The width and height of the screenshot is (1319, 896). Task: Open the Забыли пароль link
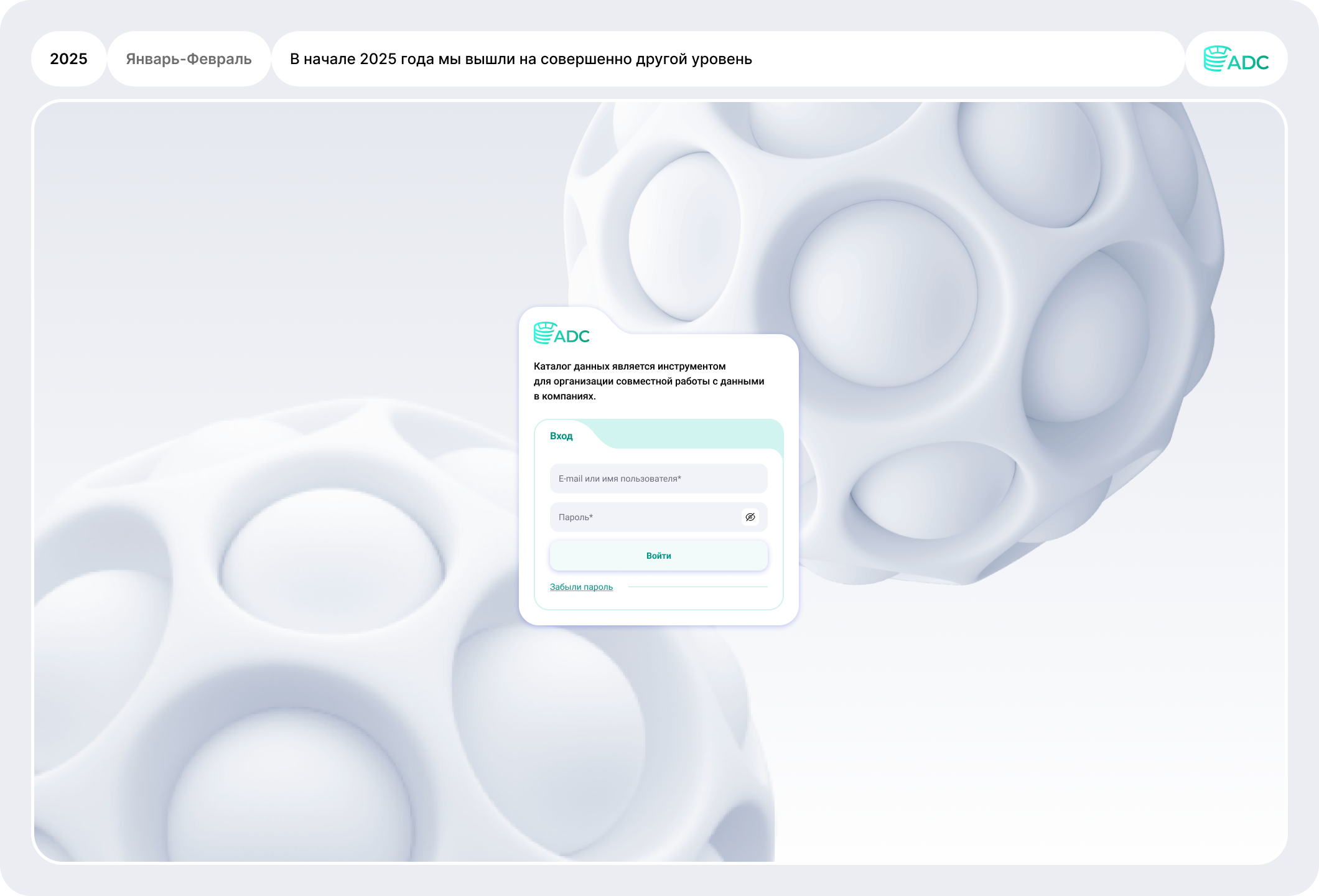[x=581, y=587]
